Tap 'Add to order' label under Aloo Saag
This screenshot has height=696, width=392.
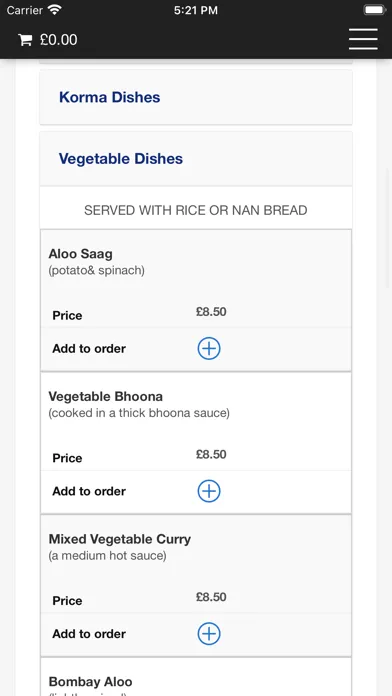click(89, 348)
